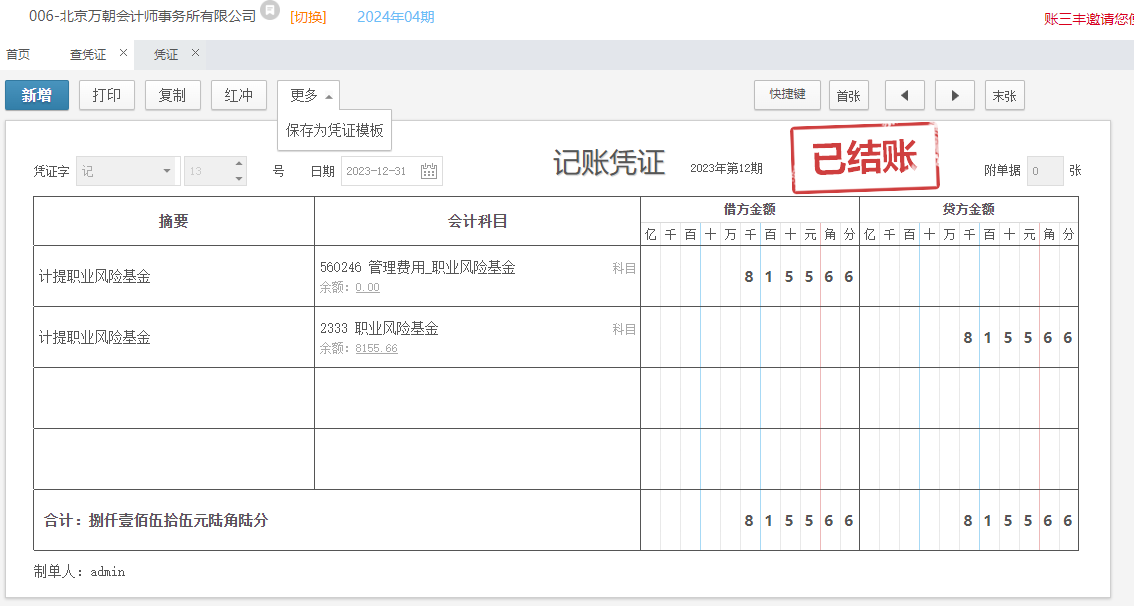Viewport: 1134px width, 606px height.
Task: Open balance link 8155.66 under 职业风险基金
Action: click(376, 348)
